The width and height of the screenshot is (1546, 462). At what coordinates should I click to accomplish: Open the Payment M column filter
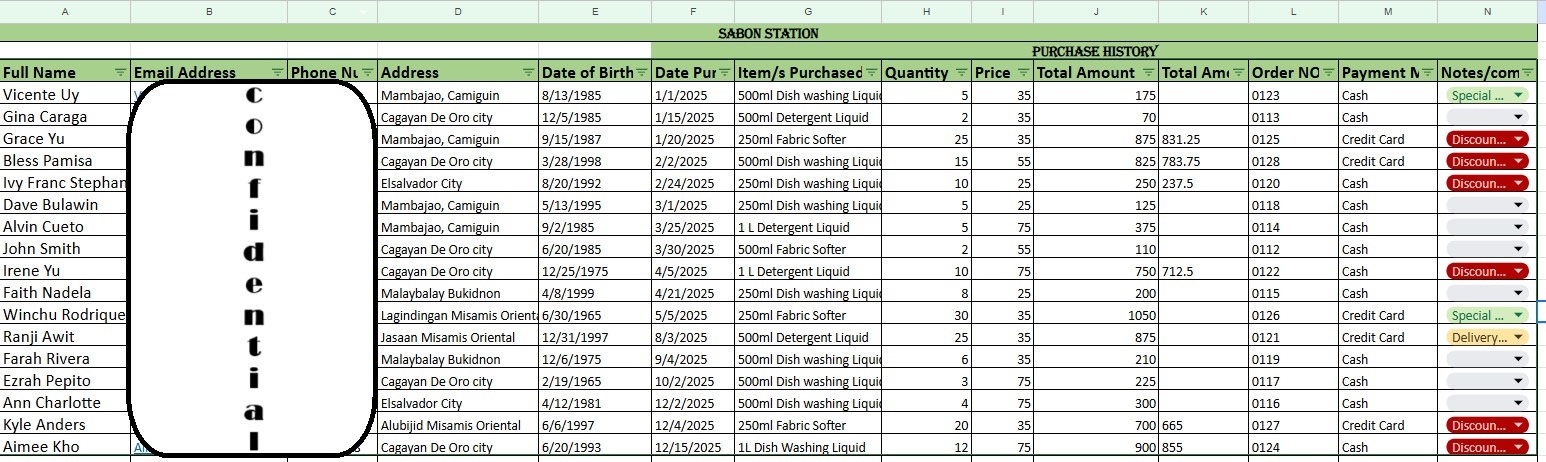coord(1429,72)
